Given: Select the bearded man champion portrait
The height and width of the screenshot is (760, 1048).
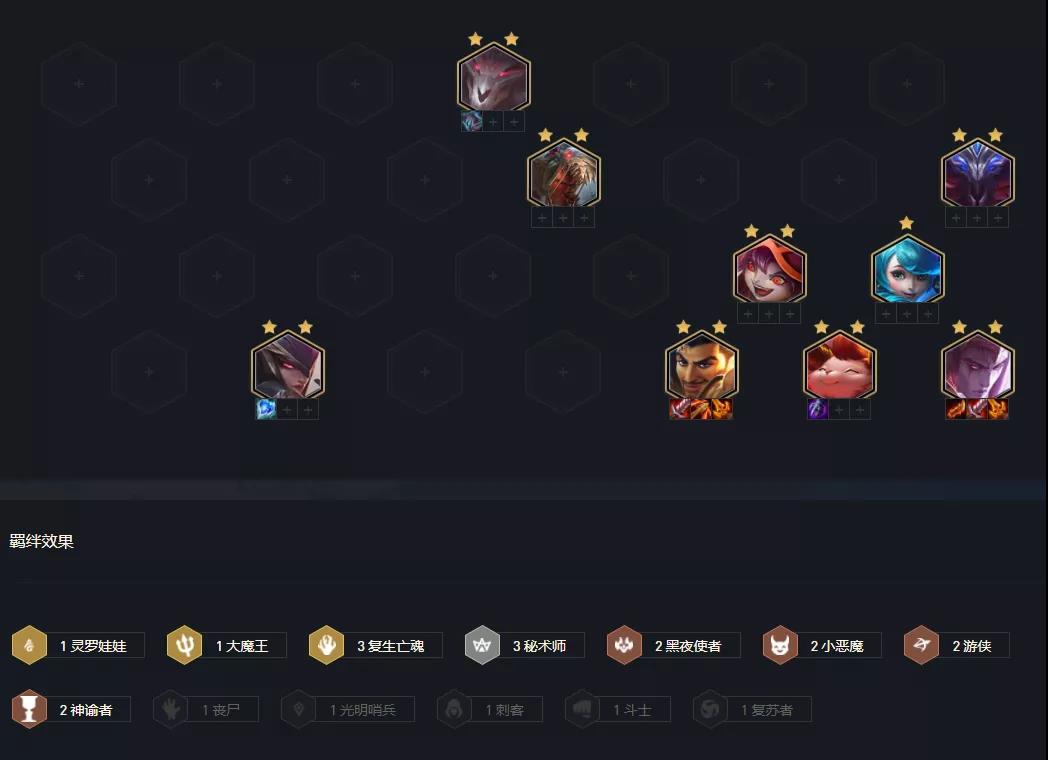Looking at the screenshot, I should click(701, 365).
